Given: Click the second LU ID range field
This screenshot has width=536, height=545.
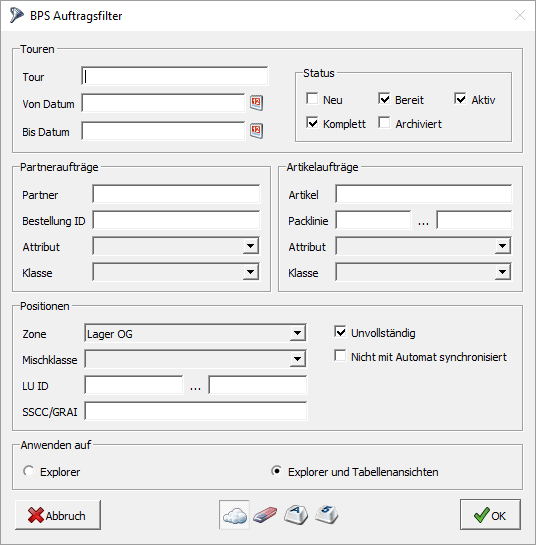Looking at the screenshot, I should [258, 385].
